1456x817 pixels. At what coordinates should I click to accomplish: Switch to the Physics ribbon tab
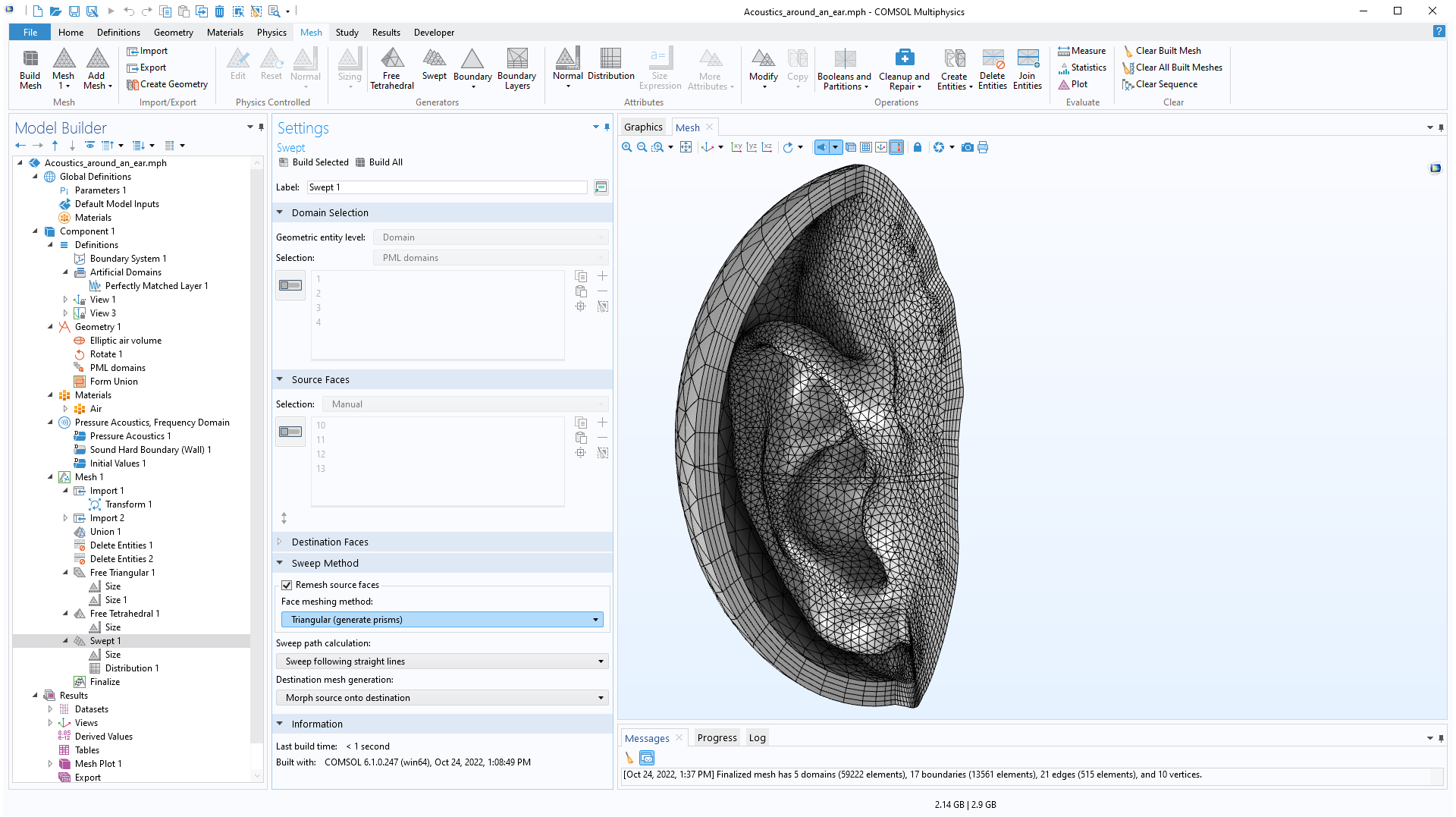(x=271, y=32)
